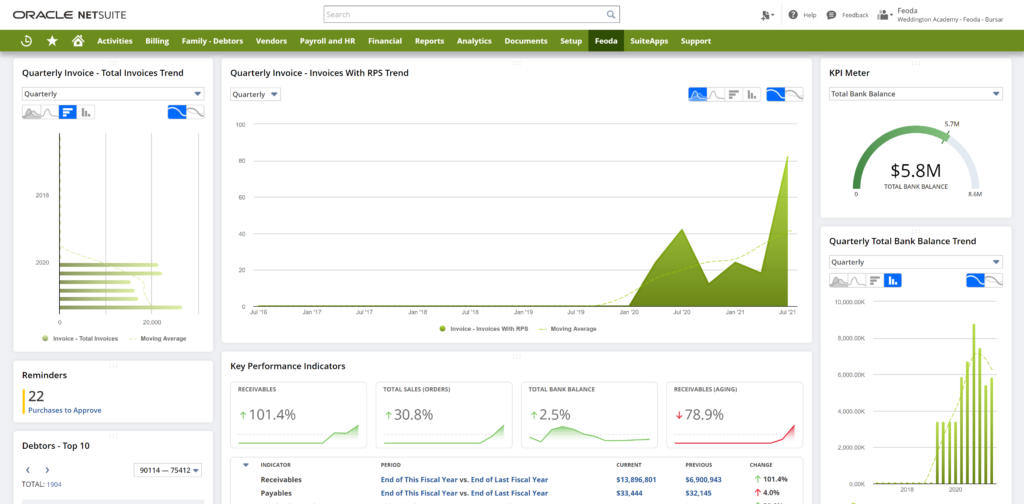Enable moving average in Total Invoices Trend

177,112
